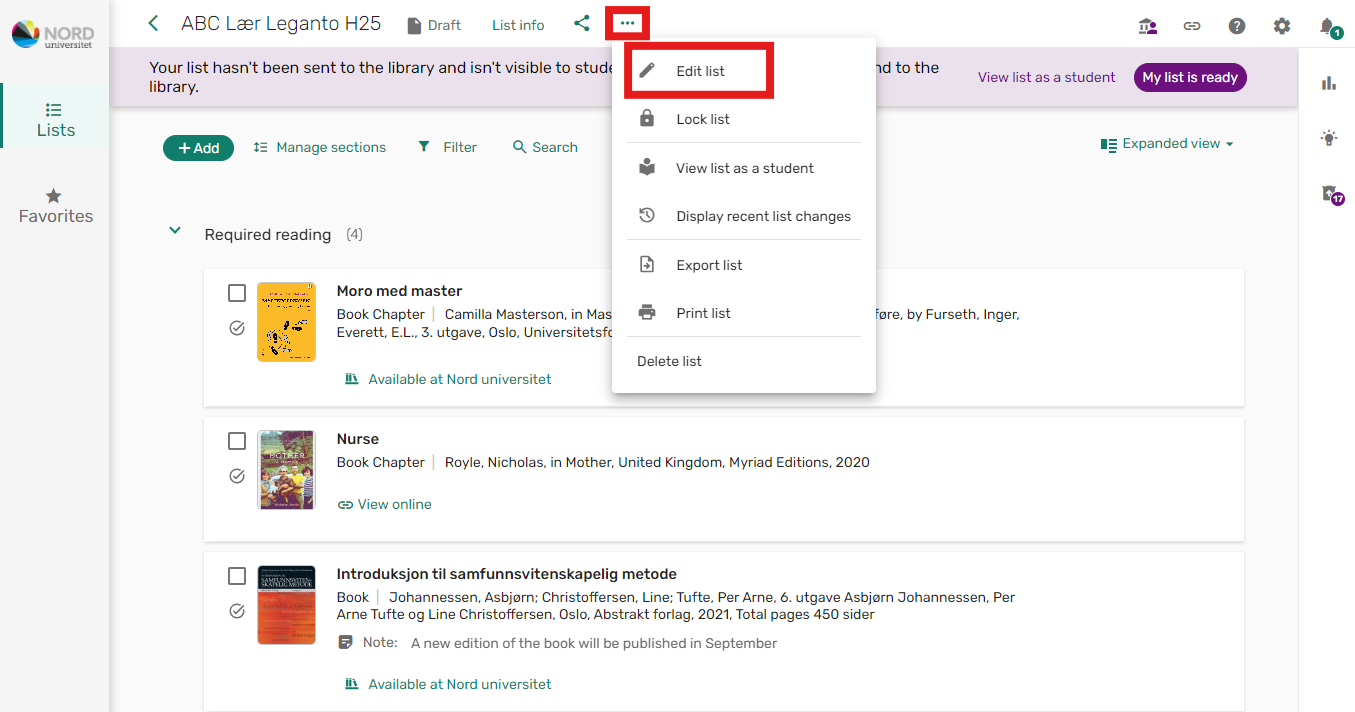
Task: Select Export list menu entry
Action: click(744, 265)
